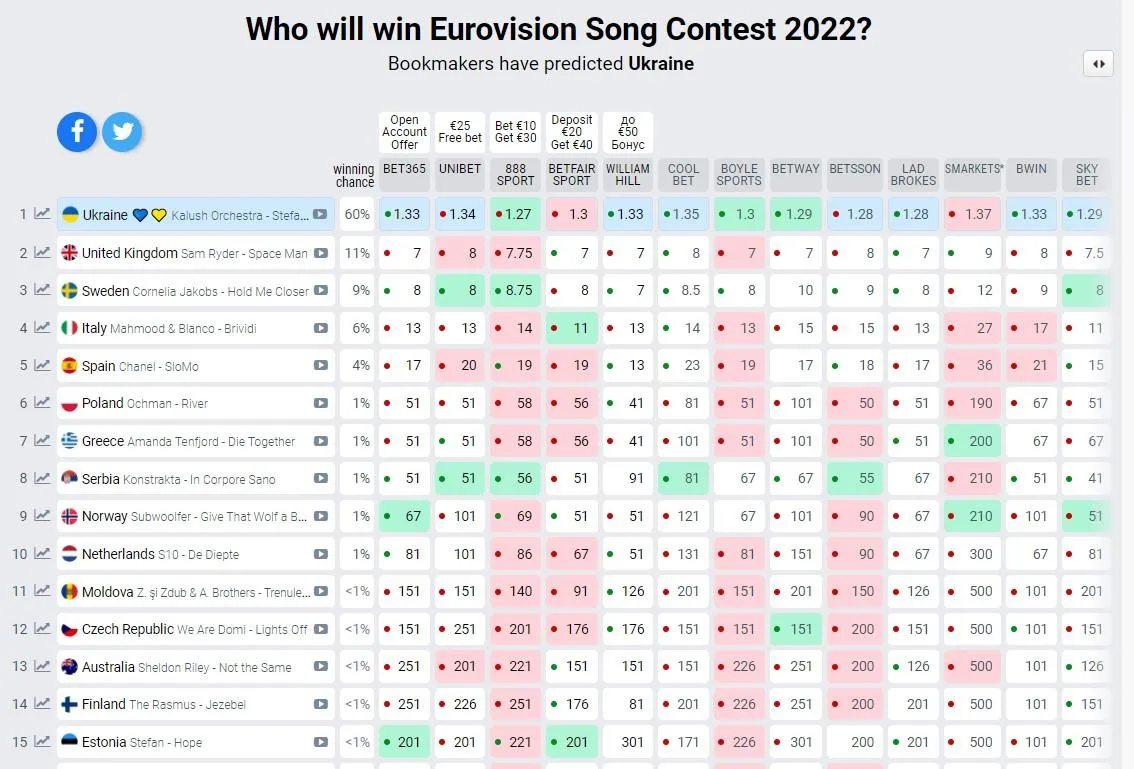Expand table width with arrows button
Screen dimensions: 1134x769
pos(1098,64)
